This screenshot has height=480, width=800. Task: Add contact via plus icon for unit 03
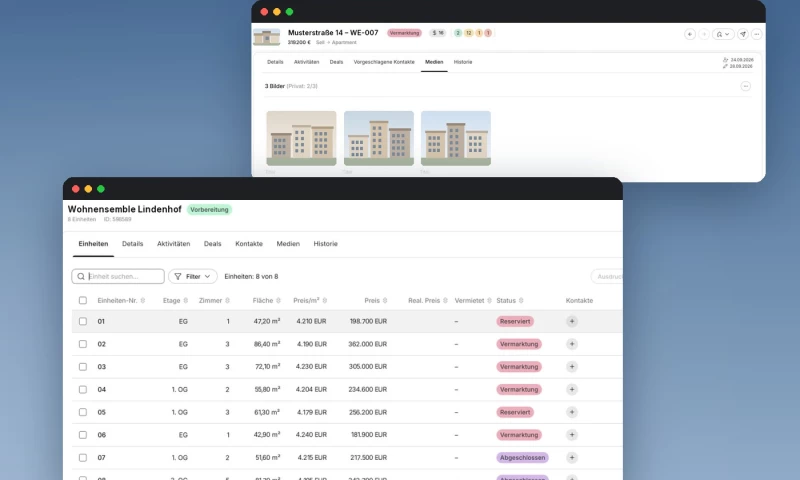coord(571,367)
